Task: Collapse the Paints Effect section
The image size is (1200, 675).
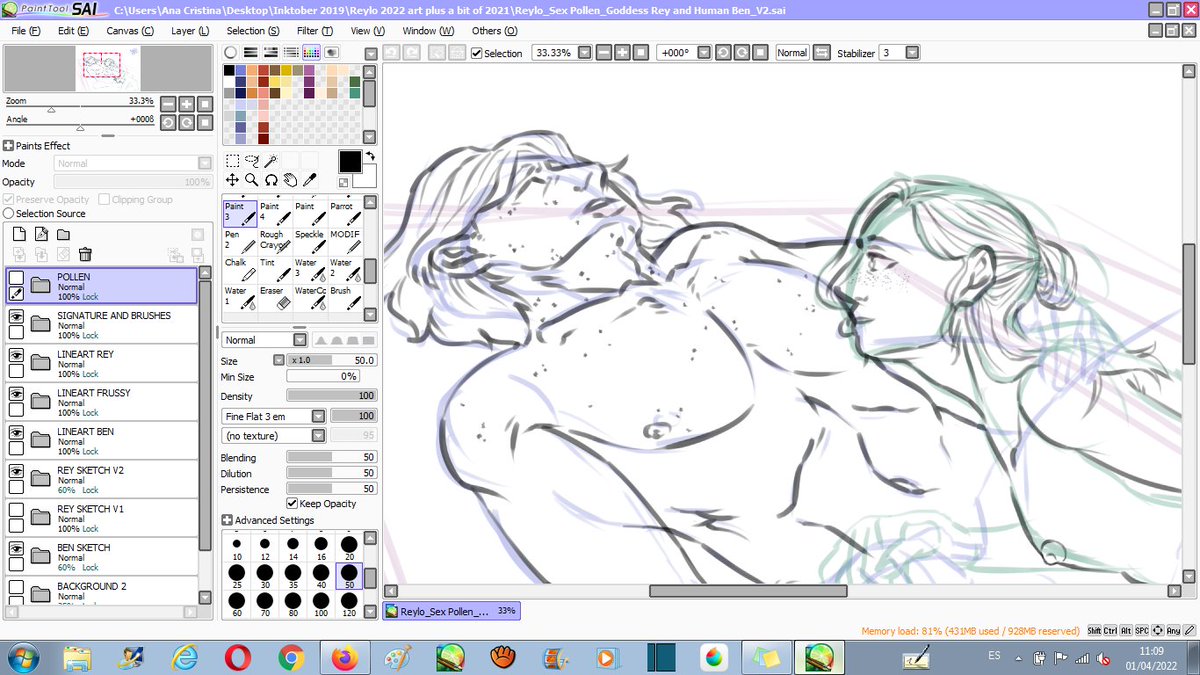Action: click(x=9, y=146)
